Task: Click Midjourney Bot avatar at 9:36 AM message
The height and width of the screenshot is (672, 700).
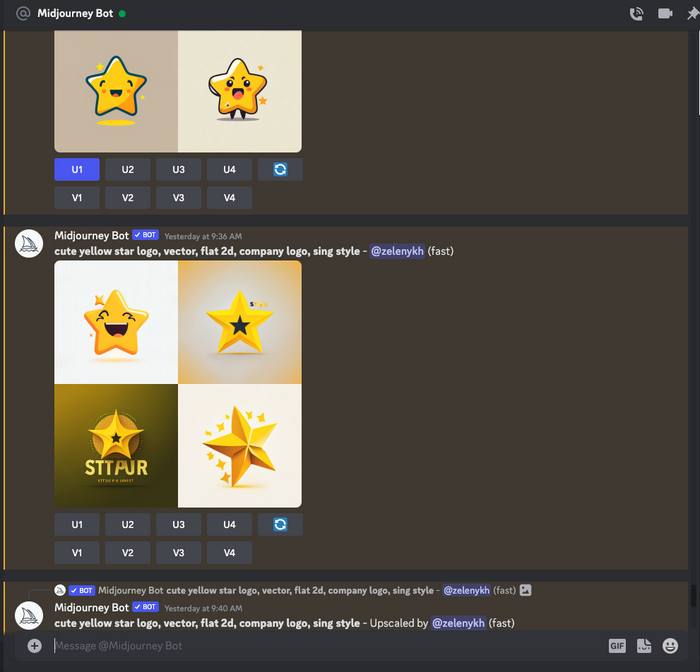Action: 29,244
